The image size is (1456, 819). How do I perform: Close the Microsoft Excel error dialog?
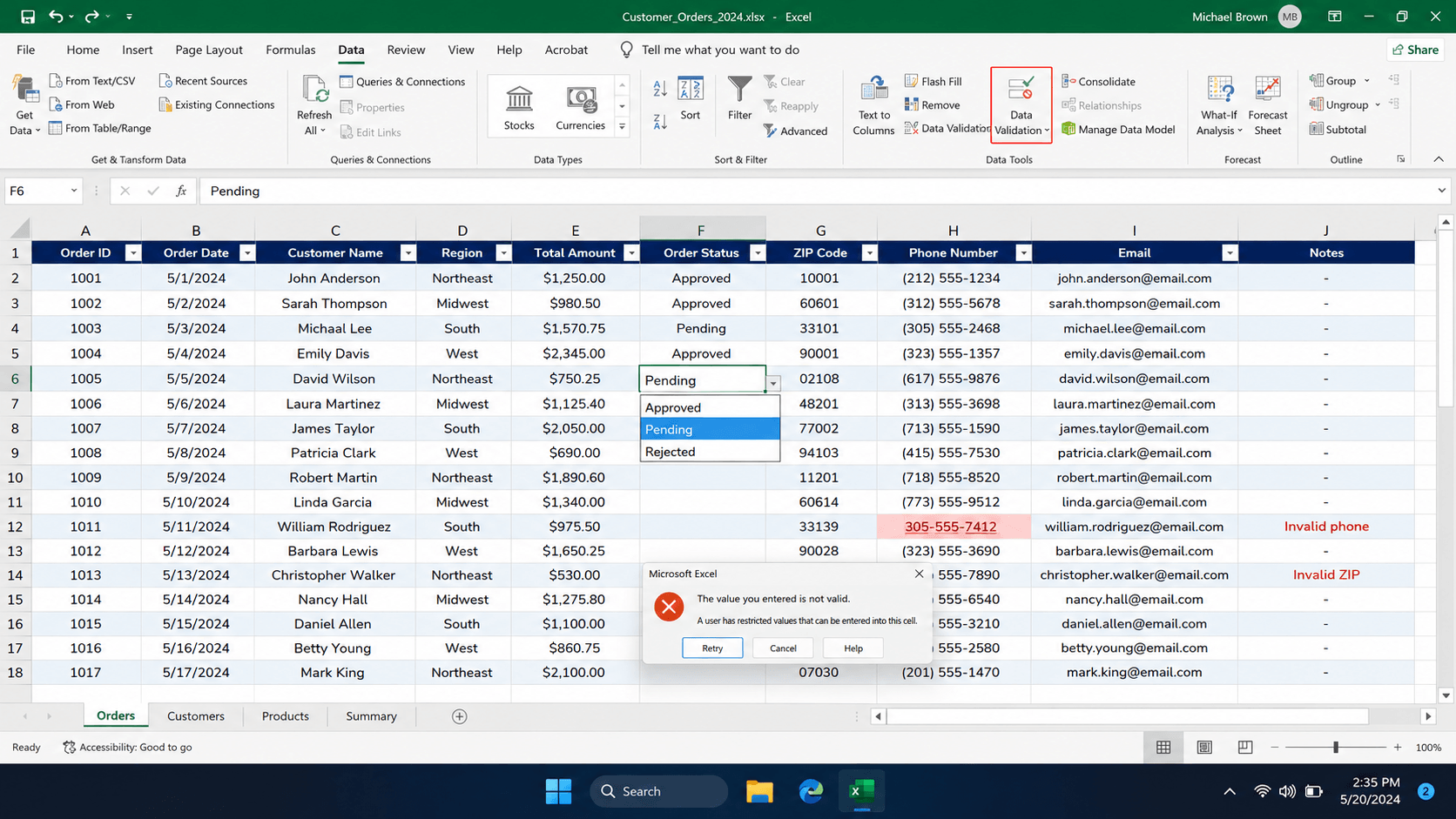pos(919,574)
